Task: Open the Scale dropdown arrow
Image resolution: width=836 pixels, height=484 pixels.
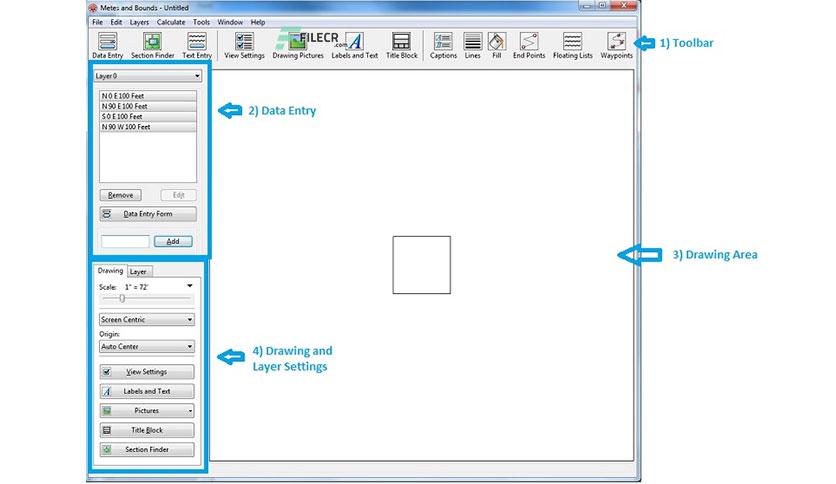Action: point(190,286)
